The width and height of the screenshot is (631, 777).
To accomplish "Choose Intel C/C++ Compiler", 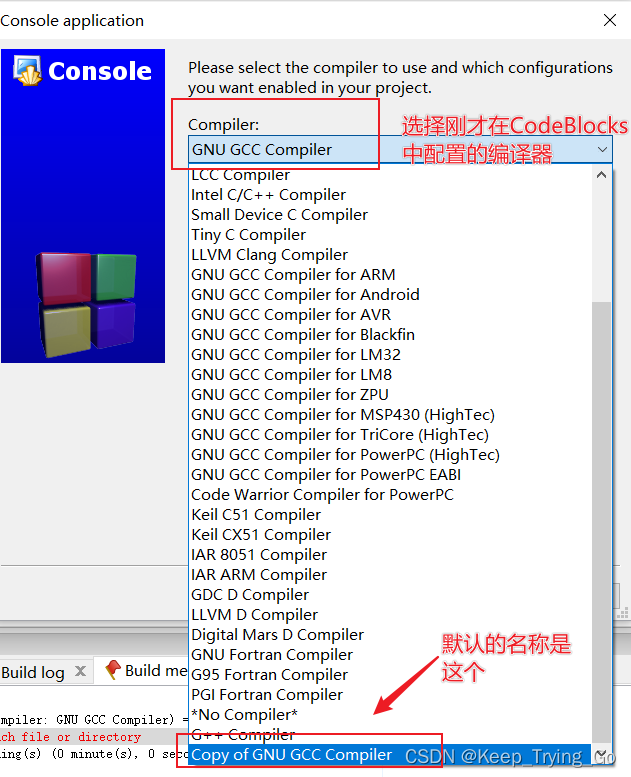I will (x=268, y=195).
